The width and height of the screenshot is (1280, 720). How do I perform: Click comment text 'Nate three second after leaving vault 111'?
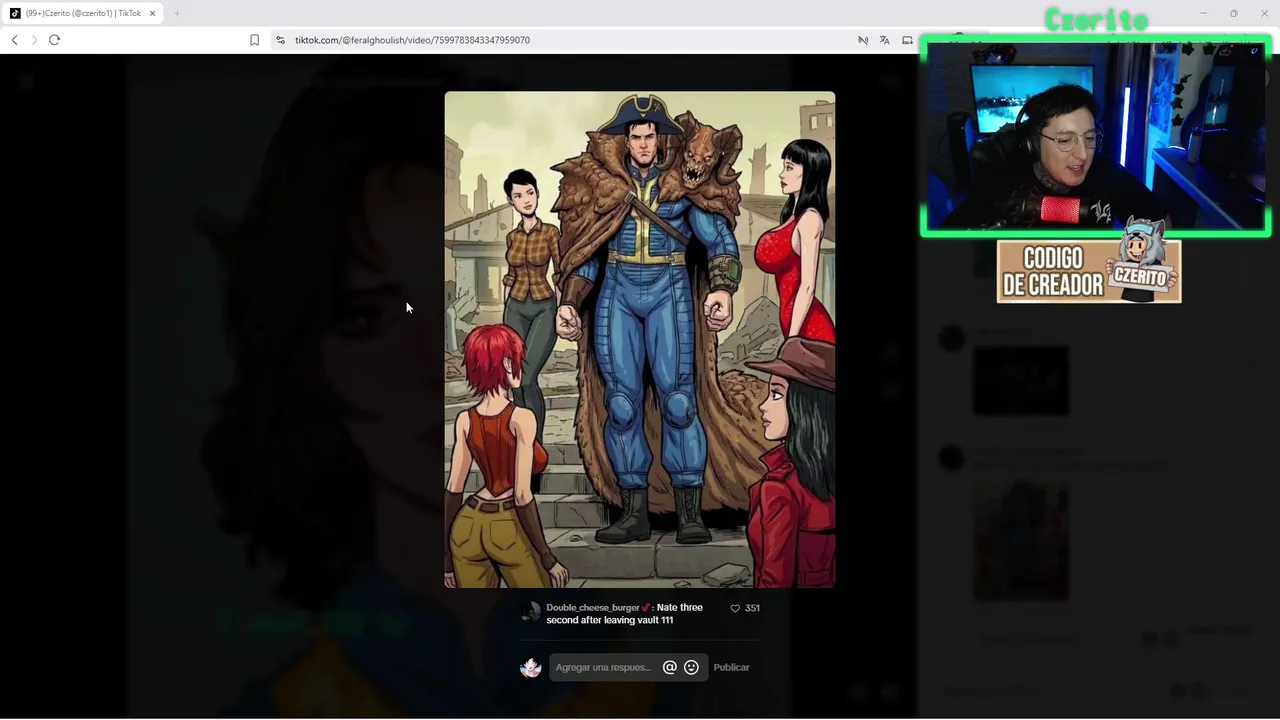[625, 614]
